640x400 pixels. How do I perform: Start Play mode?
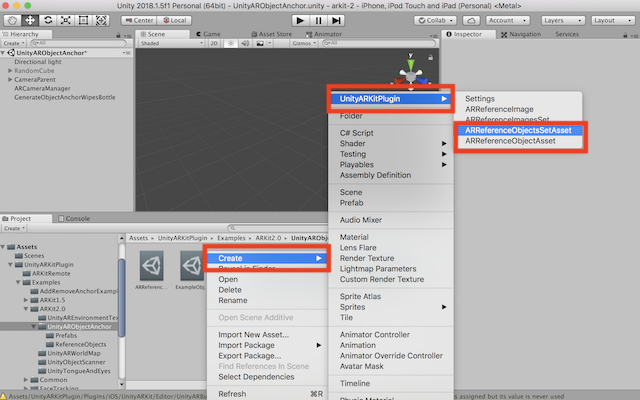(300, 20)
